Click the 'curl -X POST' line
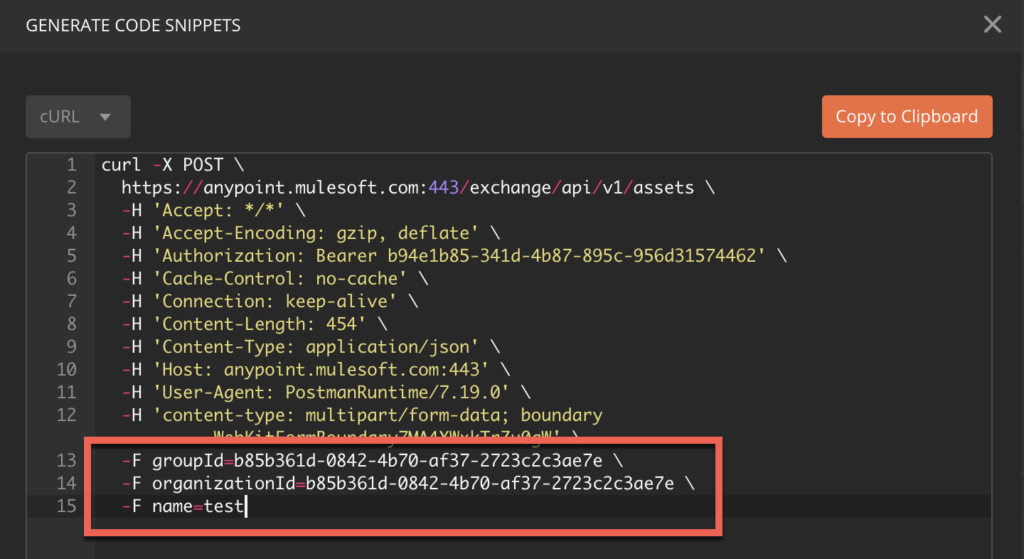The image size is (1024, 559). (x=173, y=165)
